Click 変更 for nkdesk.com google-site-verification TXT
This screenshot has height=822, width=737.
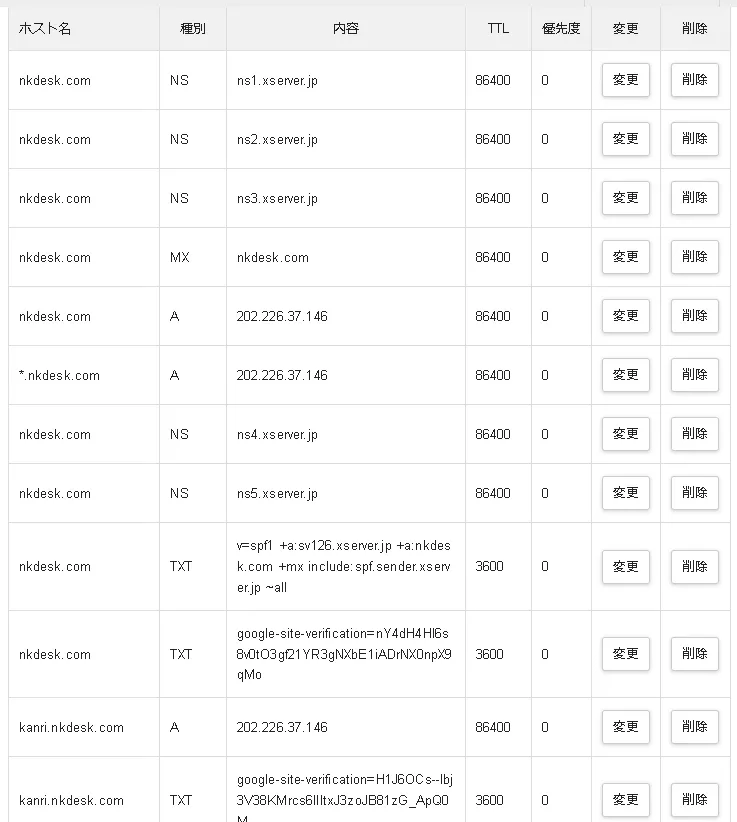coord(625,654)
